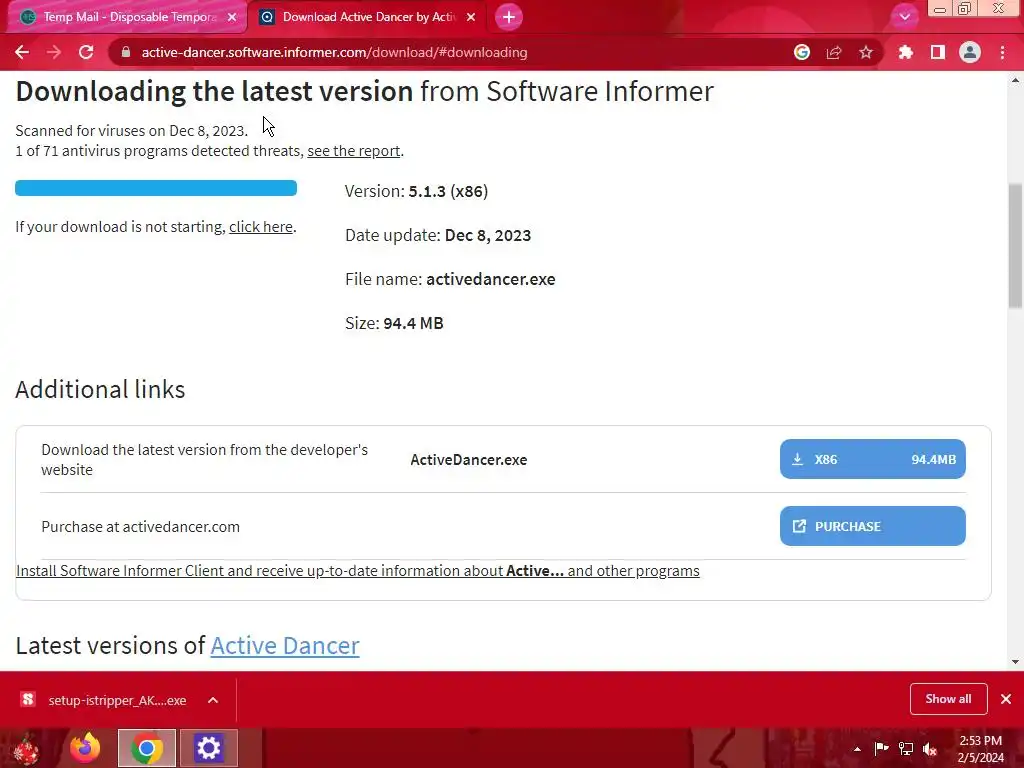This screenshot has width=1024, height=768.
Task: Go back to the previous page
Action: [x=22, y=52]
